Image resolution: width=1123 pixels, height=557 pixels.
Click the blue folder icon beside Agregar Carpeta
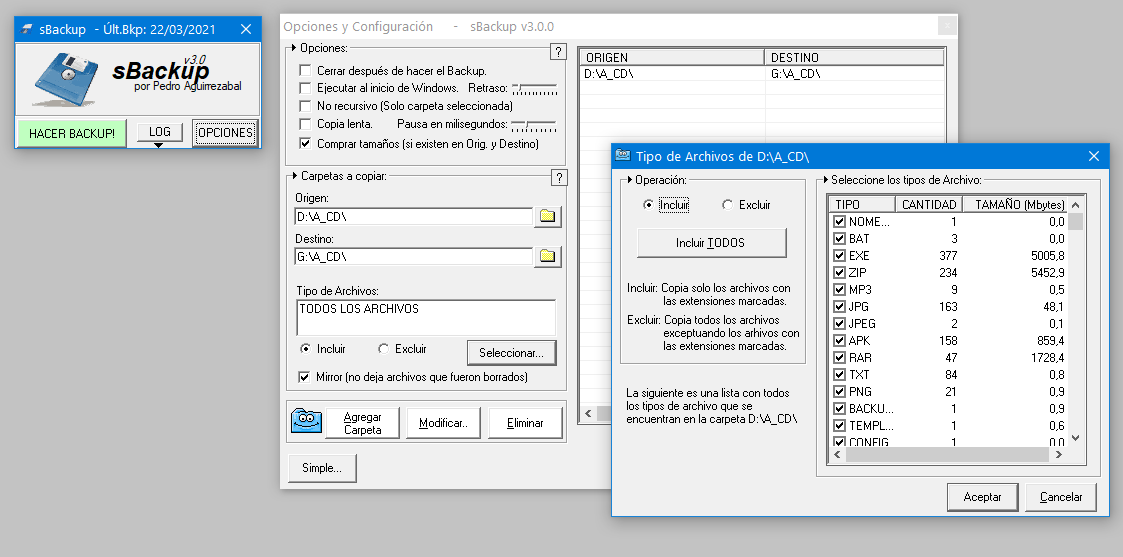coord(306,422)
